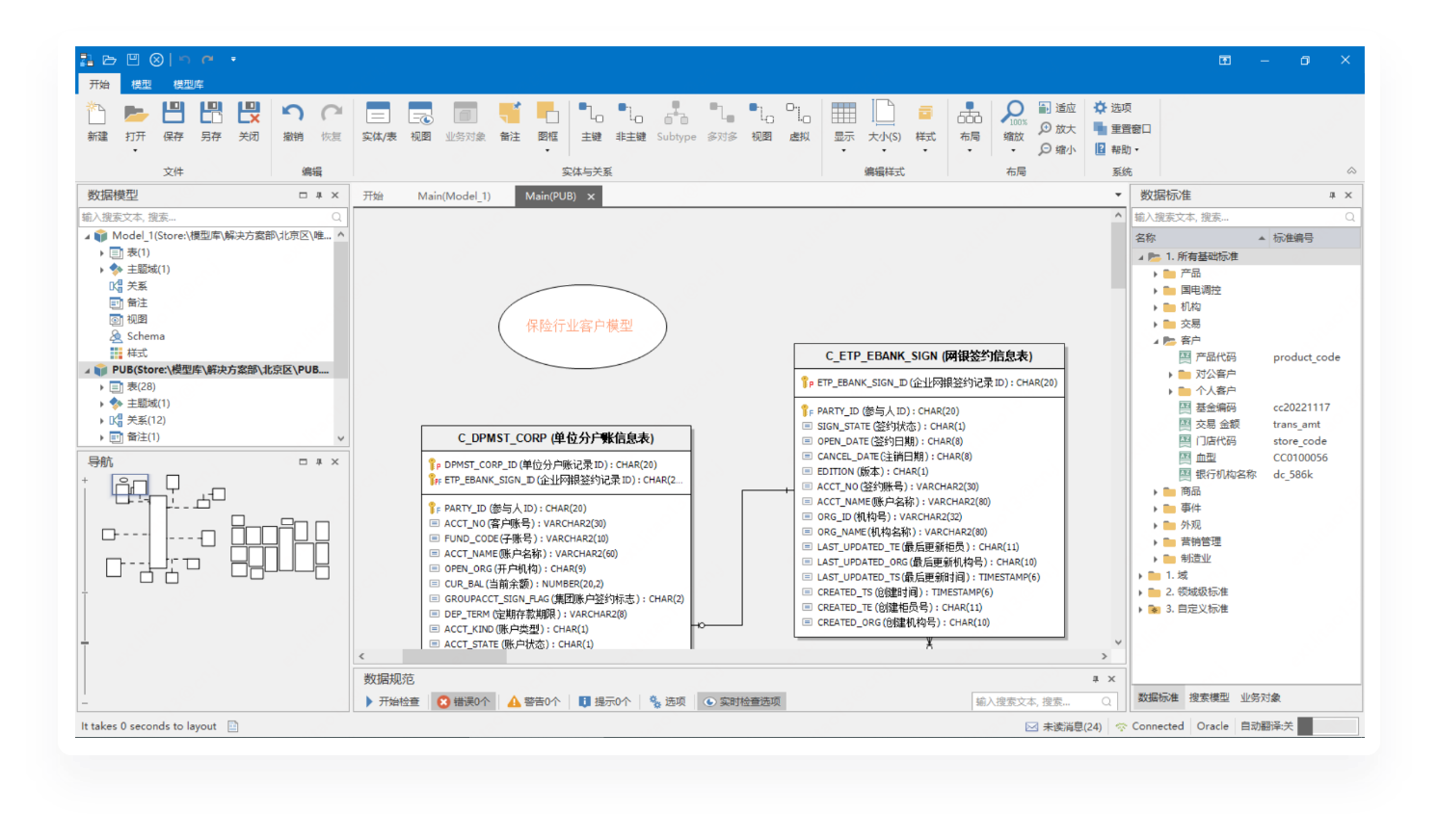Open the 布局 layout dropdown
This screenshot has height=840, width=1438.
pyautogui.click(x=970, y=150)
